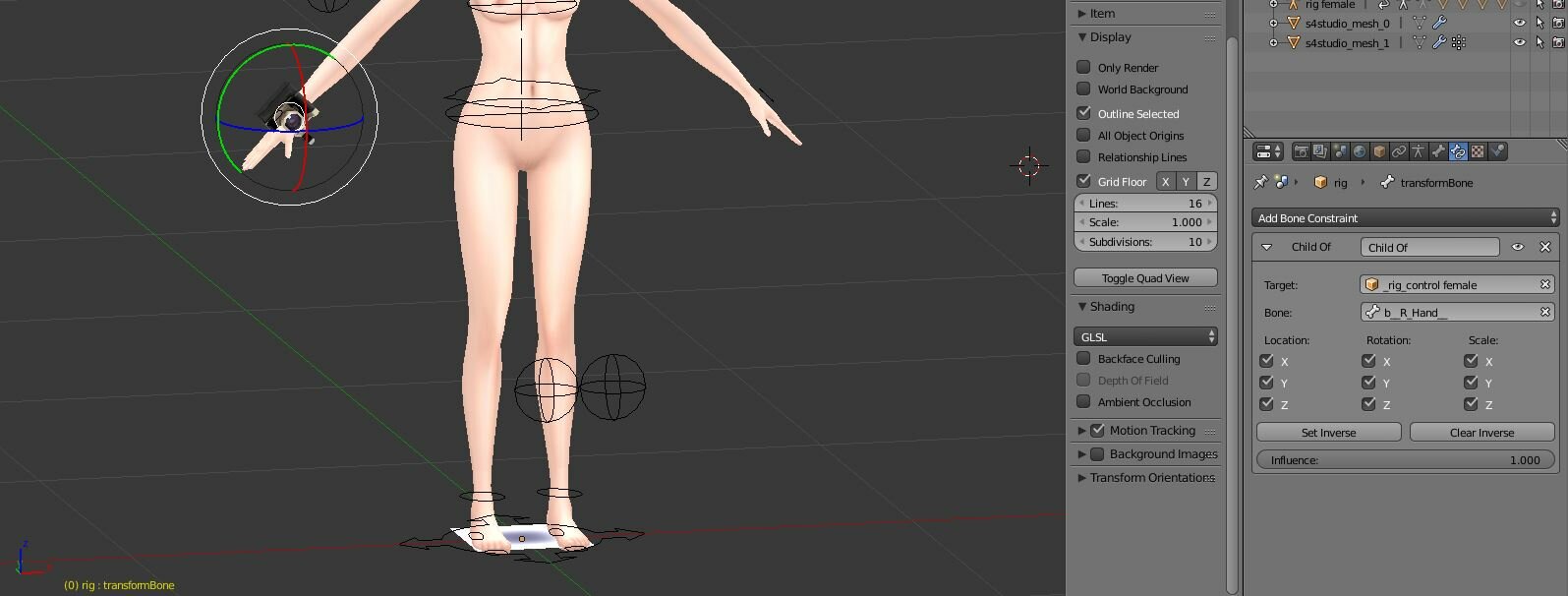Toggle the pin icon in the properties context row
The width and height of the screenshot is (1568, 596).
click(1261, 182)
